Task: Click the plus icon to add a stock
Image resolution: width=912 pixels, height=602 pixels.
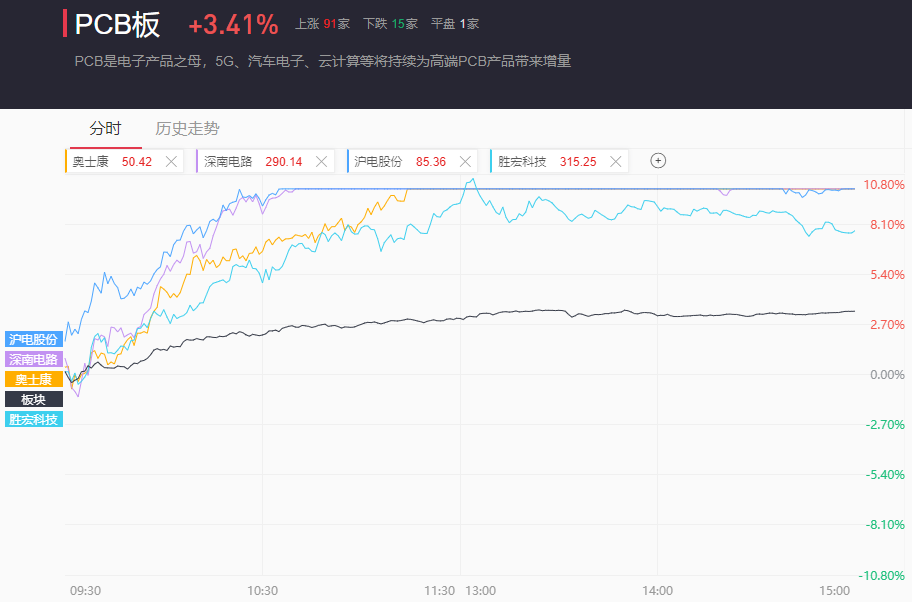Action: tap(658, 161)
